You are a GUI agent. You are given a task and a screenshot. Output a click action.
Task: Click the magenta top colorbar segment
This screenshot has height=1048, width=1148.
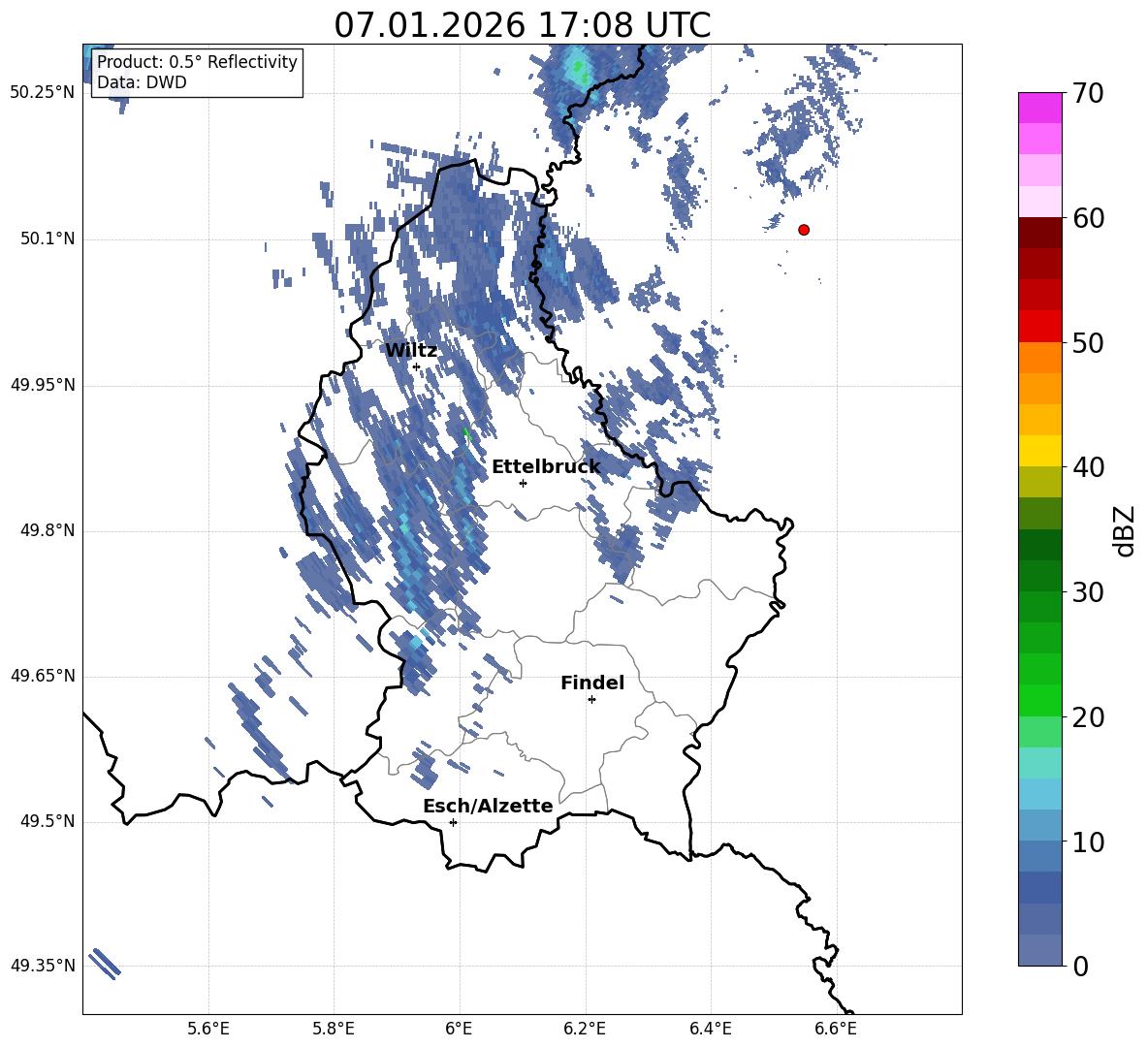(1040, 108)
